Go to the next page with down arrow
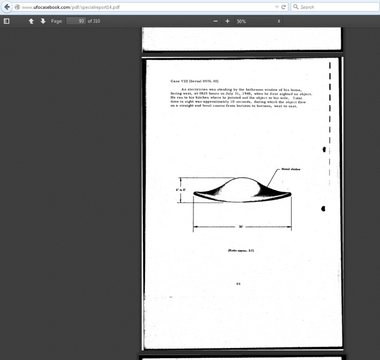 43,21
